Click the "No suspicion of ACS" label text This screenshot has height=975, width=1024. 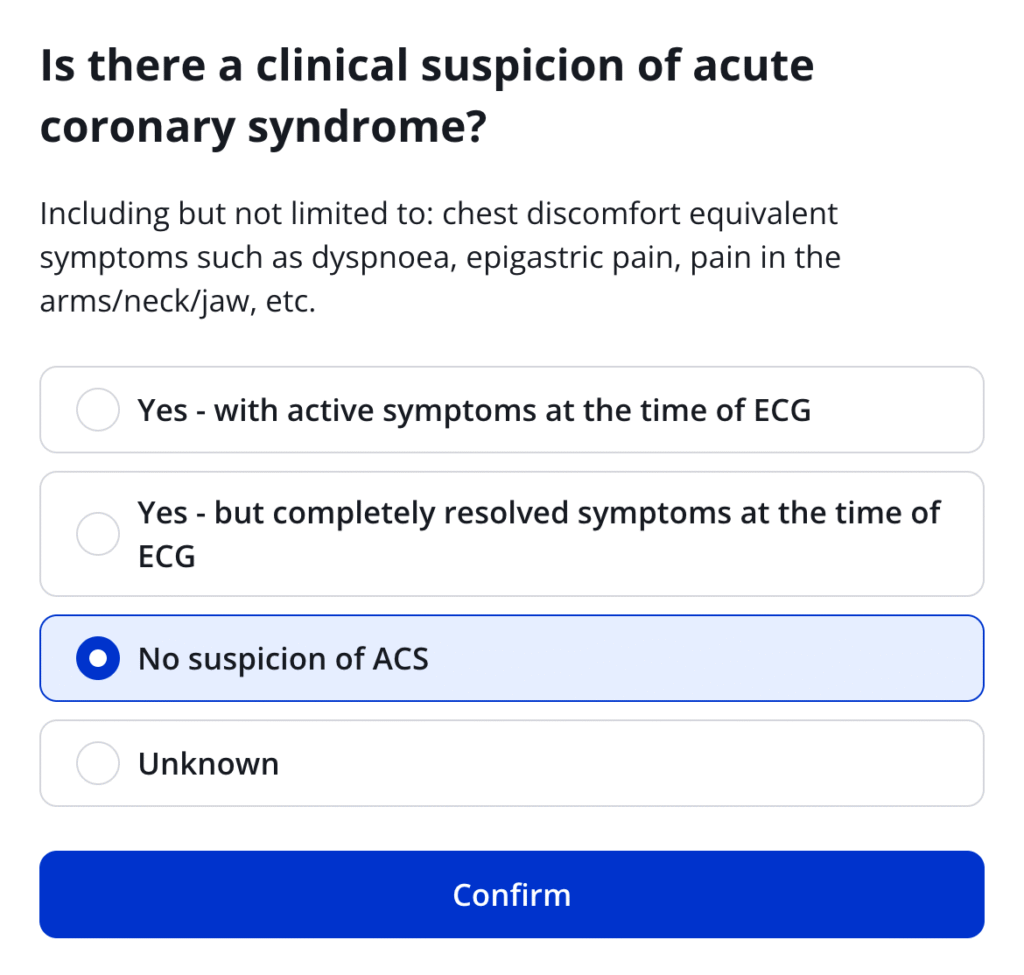(x=283, y=659)
